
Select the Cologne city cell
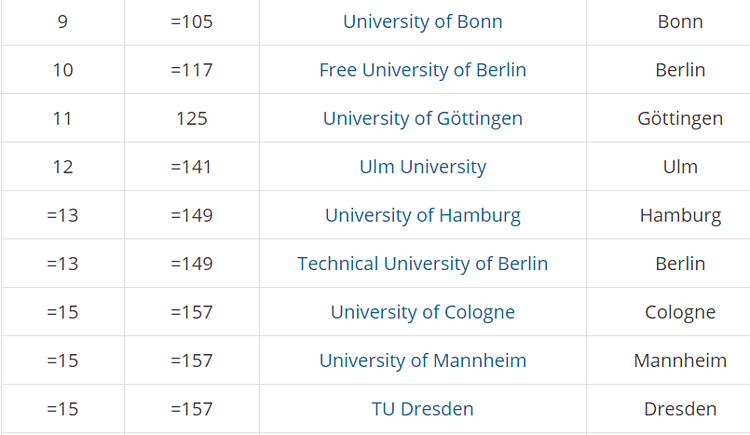680,312
